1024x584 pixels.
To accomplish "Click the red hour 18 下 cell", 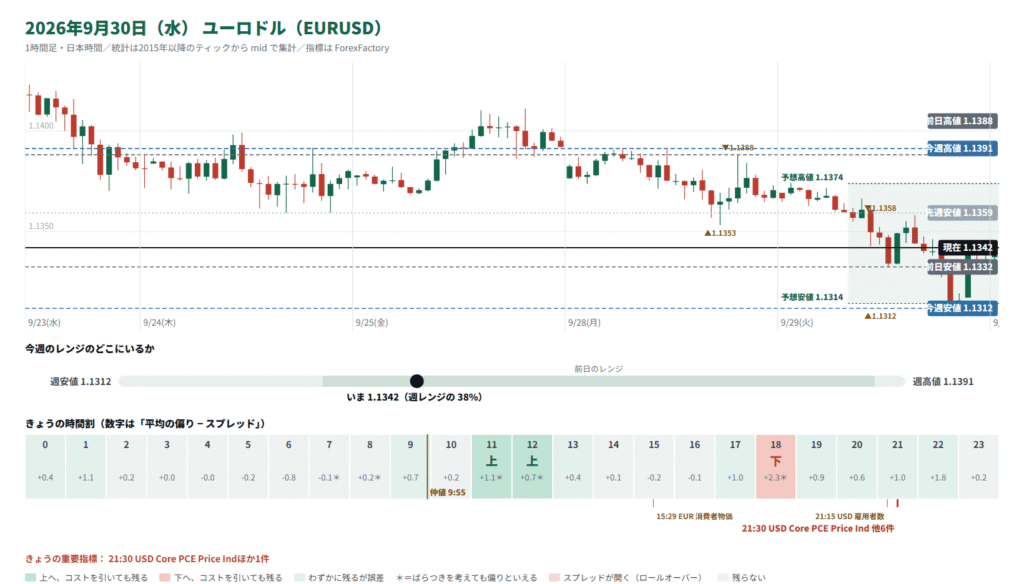I will tap(776, 466).
